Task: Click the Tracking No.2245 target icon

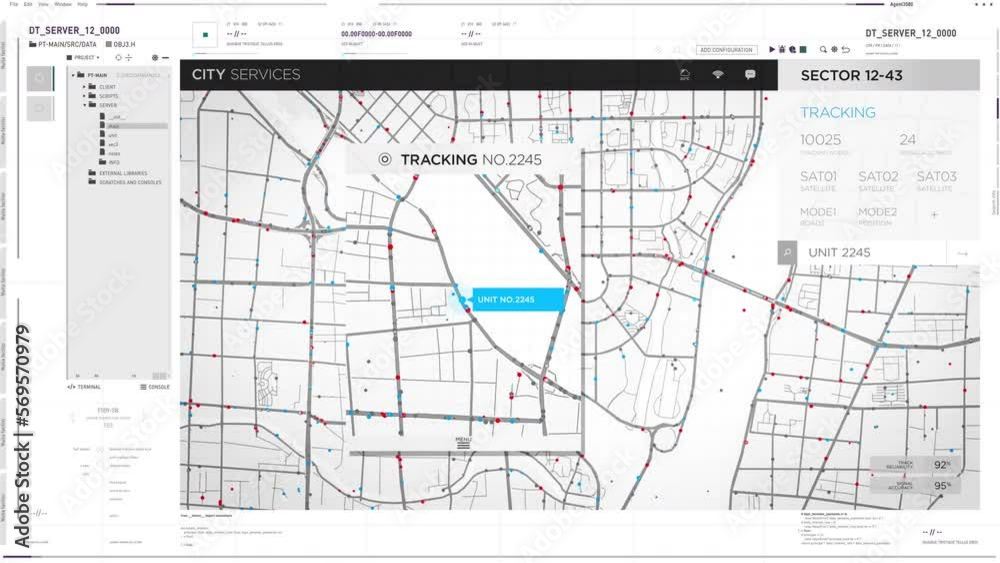Action: [385, 159]
